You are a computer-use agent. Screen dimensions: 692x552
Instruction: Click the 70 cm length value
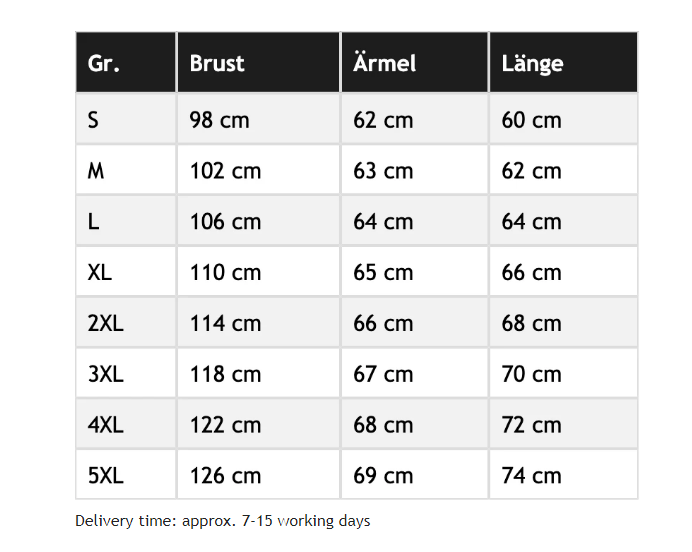(x=531, y=374)
